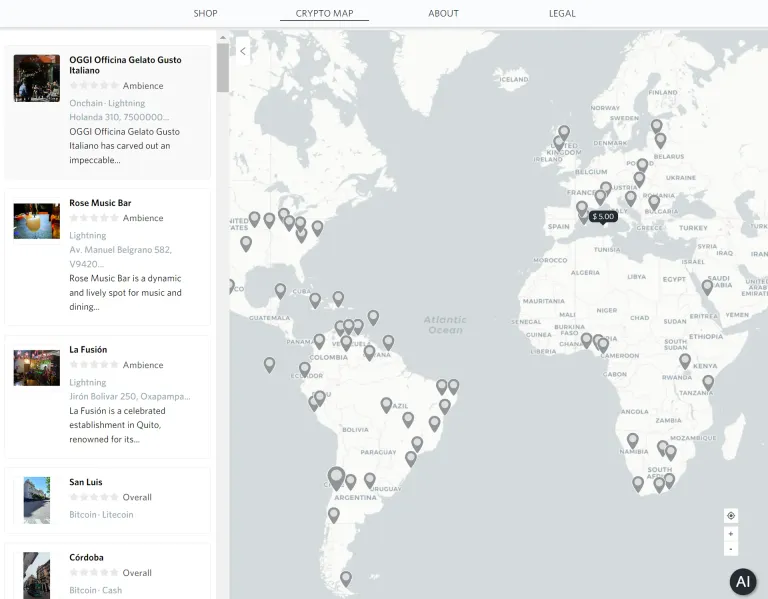Select the map pin in Panama
The image size is (768, 599).
pyautogui.click(x=319, y=341)
